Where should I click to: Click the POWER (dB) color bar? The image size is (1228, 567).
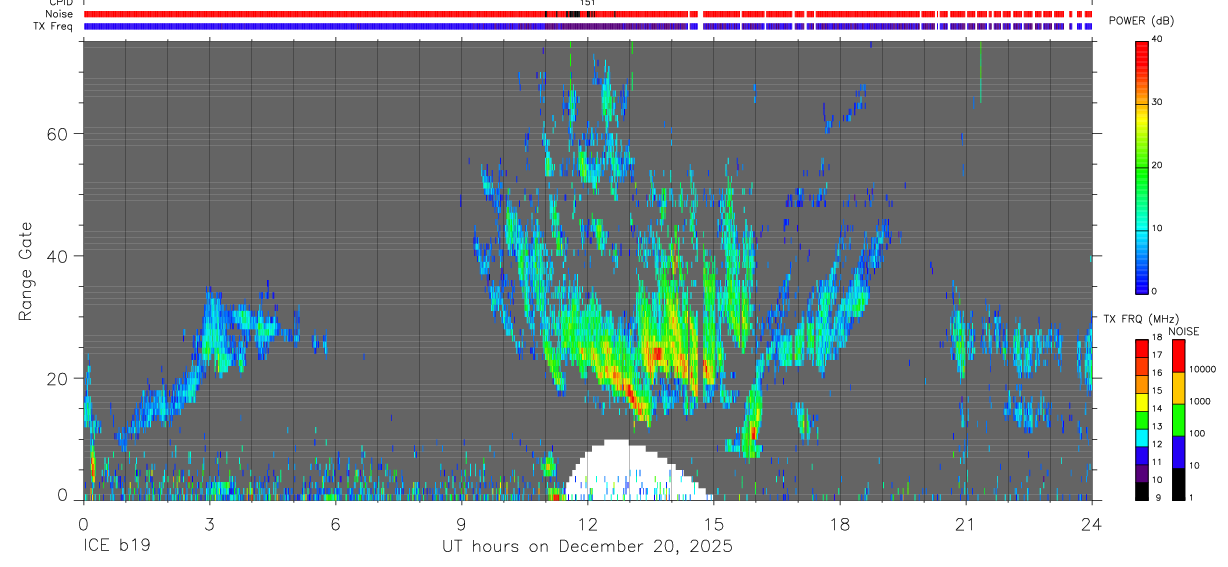tap(1142, 166)
